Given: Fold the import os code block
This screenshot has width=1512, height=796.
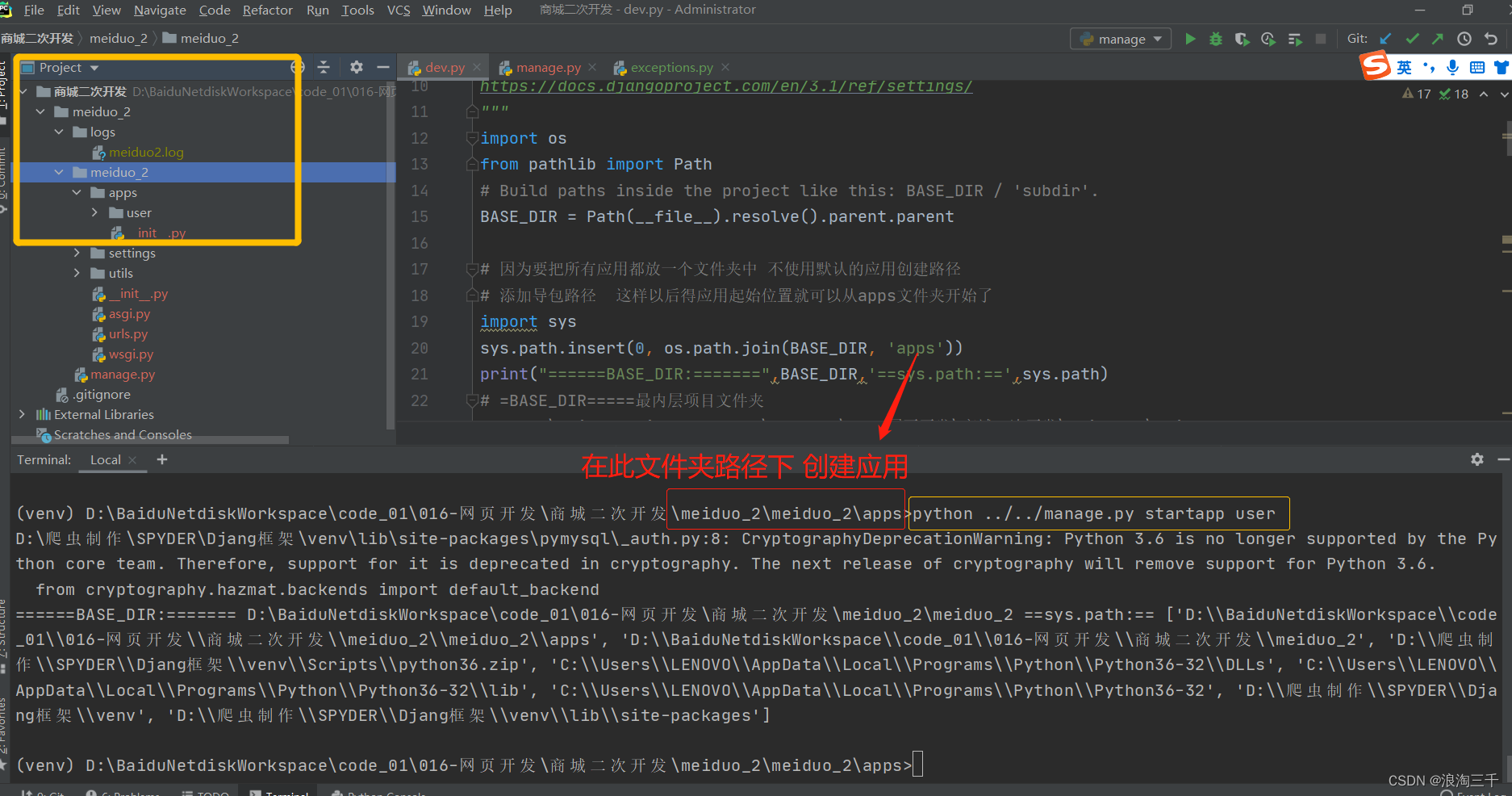Looking at the screenshot, I should coord(472,138).
